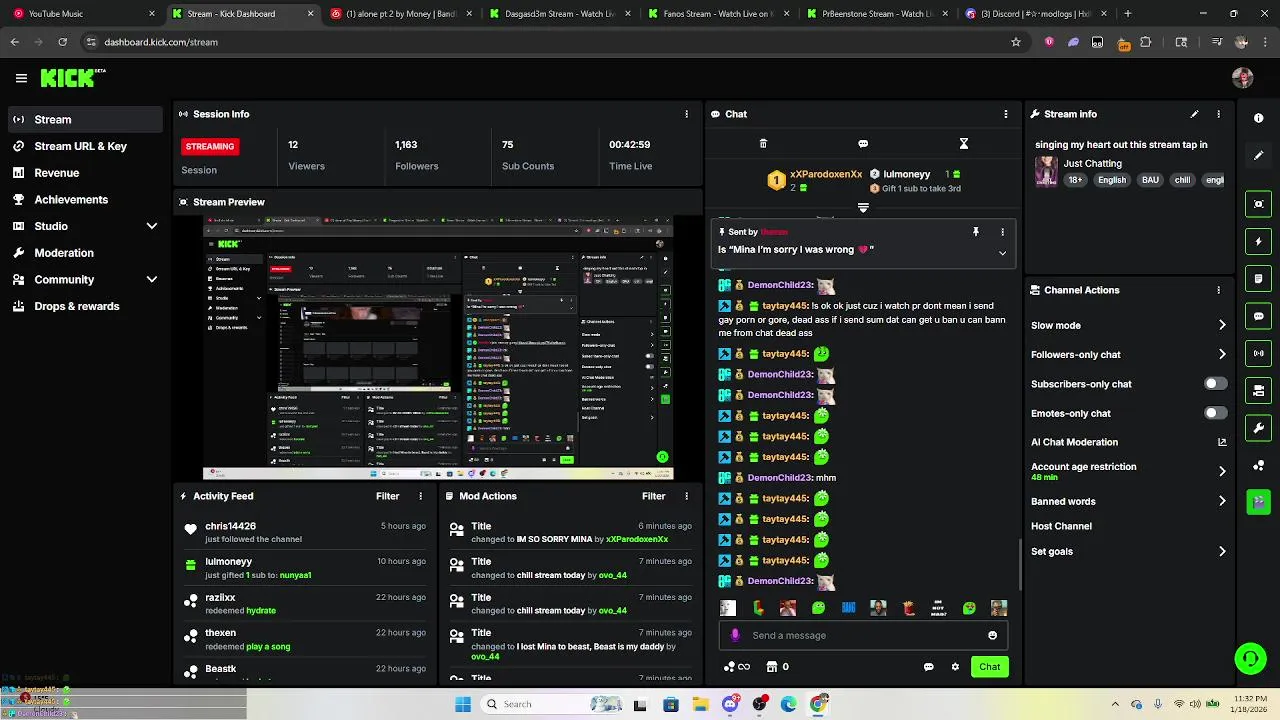Open Activity Feed three-dot options
The image size is (1280, 720).
(x=420, y=496)
